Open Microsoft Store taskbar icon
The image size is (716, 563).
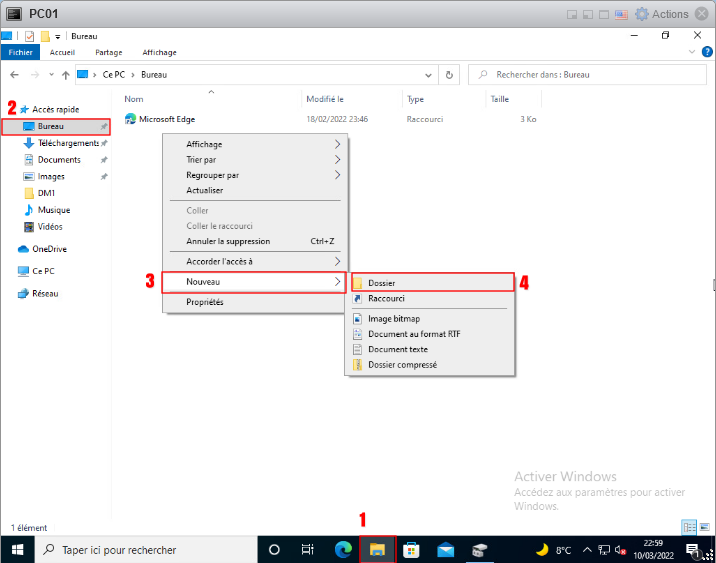pos(411,550)
